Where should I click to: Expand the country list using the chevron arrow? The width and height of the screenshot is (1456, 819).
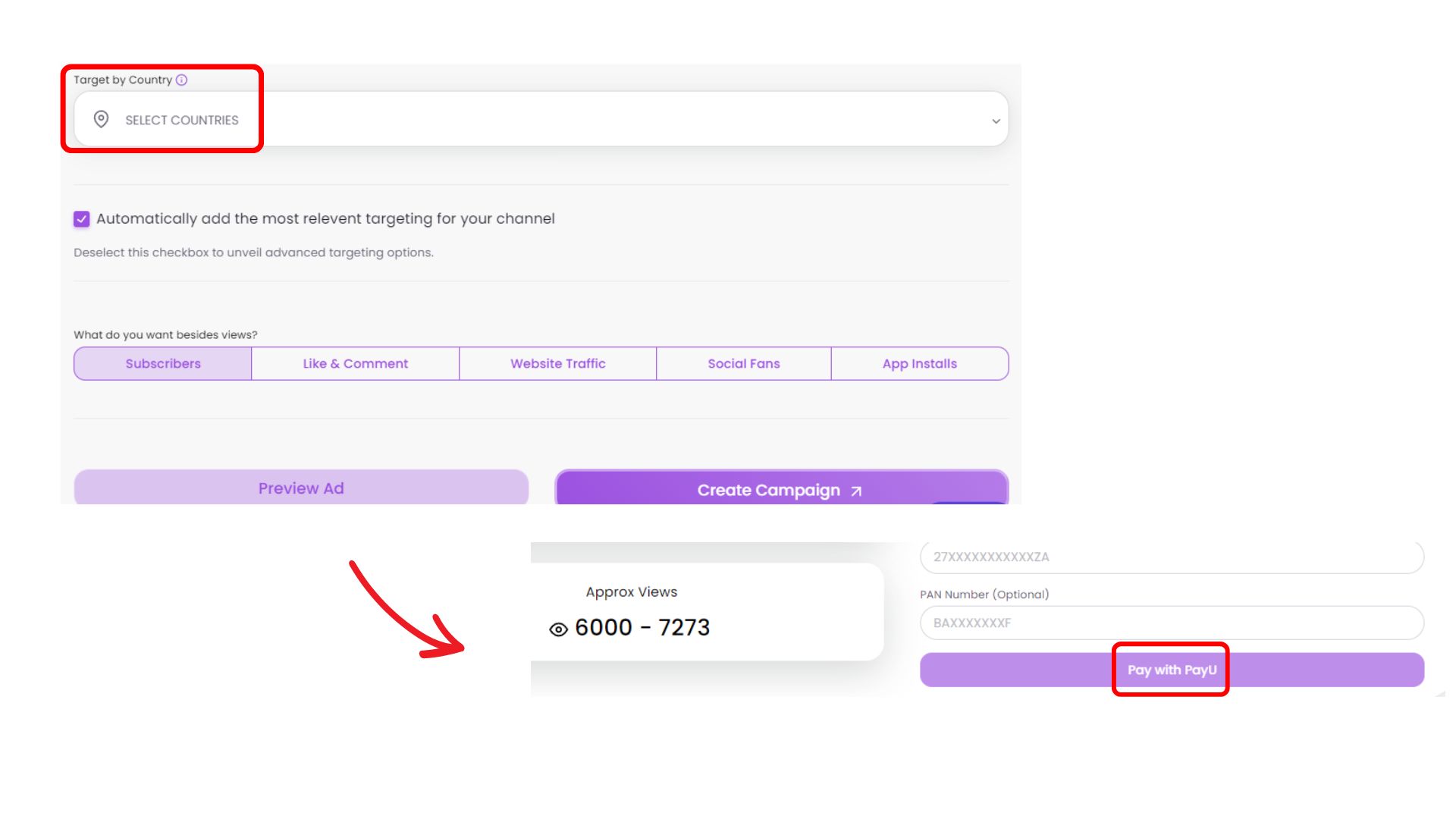(x=996, y=121)
